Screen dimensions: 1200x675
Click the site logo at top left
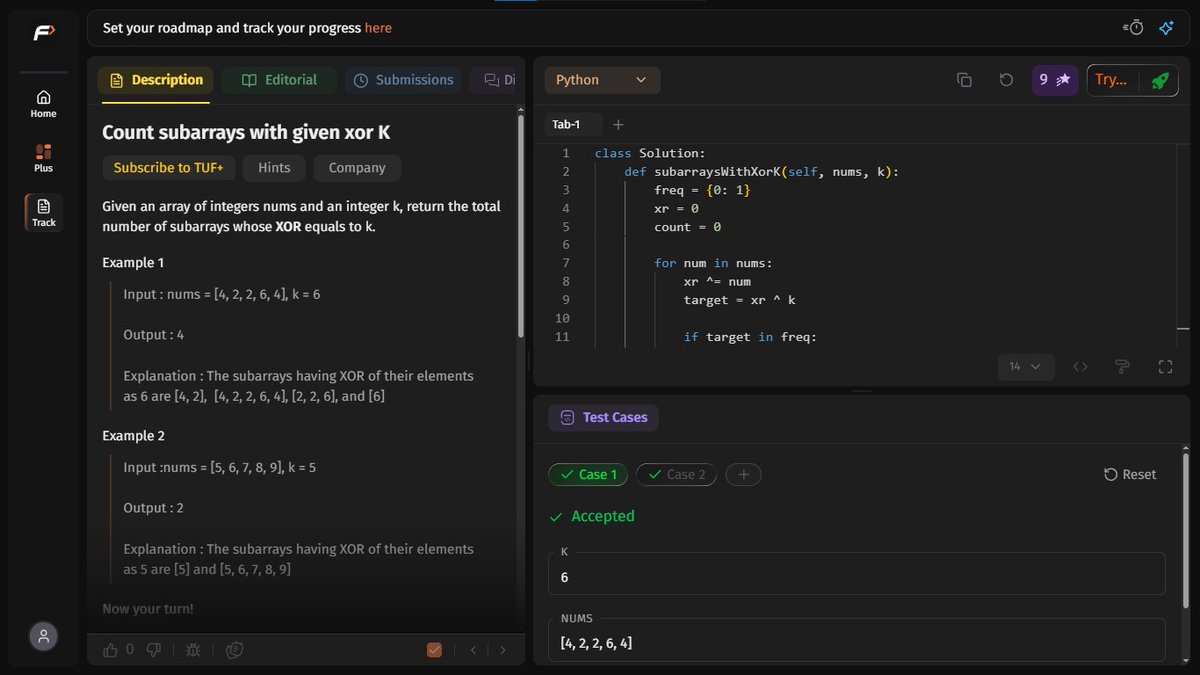[x=43, y=32]
